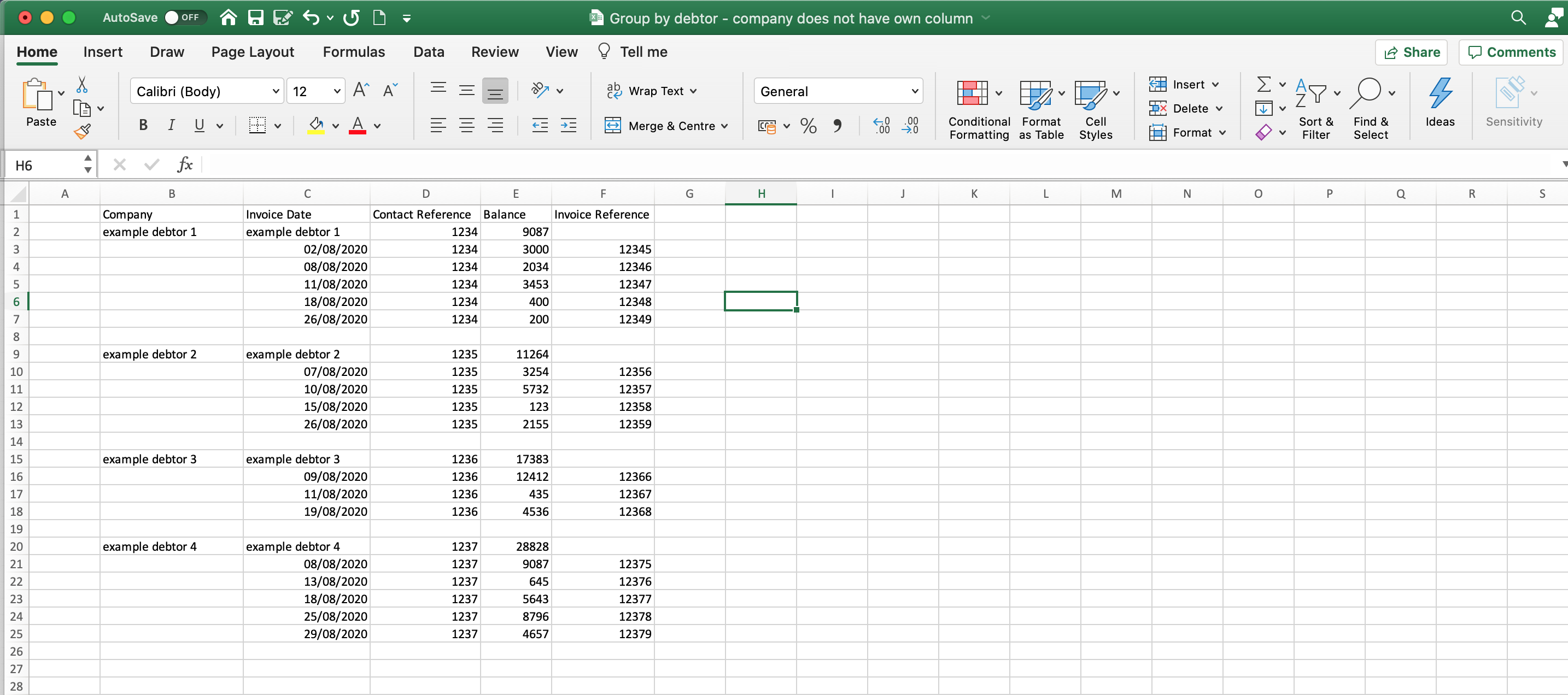Switch to the Insert tab

click(x=103, y=52)
